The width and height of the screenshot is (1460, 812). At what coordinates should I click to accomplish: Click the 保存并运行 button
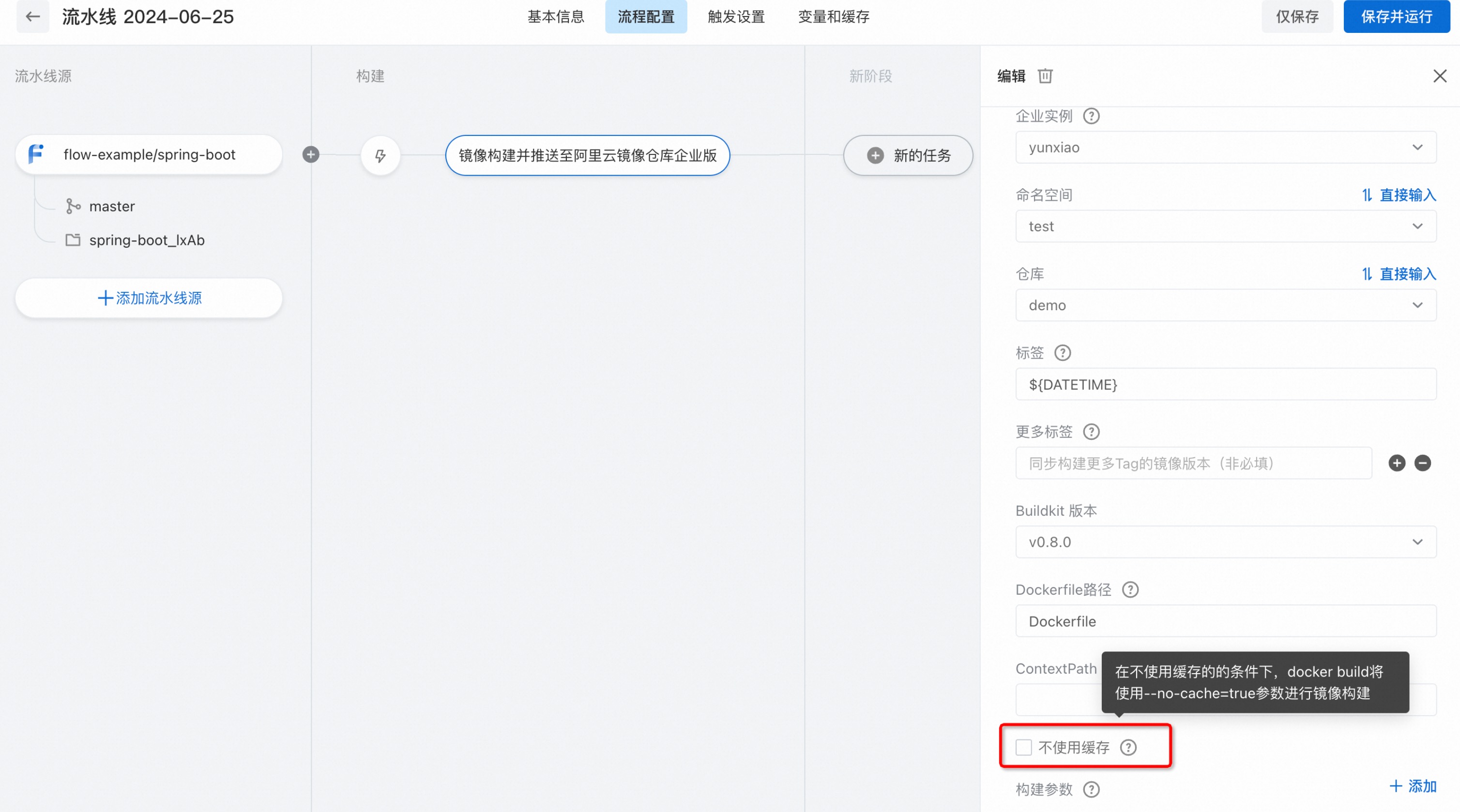1397,17
